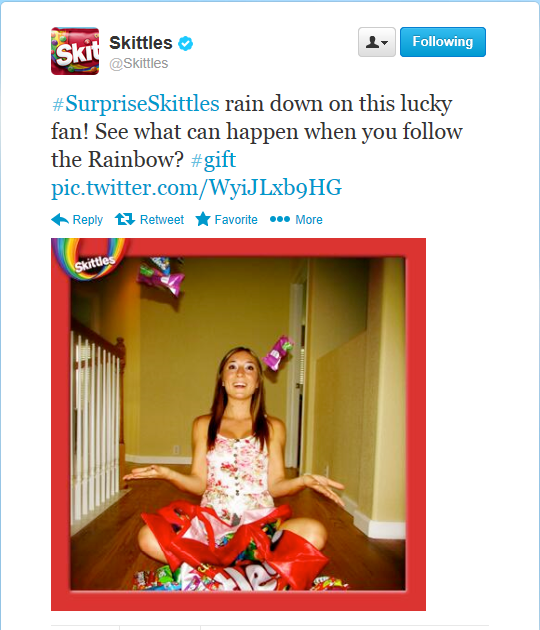Image resolution: width=540 pixels, height=630 pixels.
Task: Click the three-dots More icon
Action: [x=280, y=219]
